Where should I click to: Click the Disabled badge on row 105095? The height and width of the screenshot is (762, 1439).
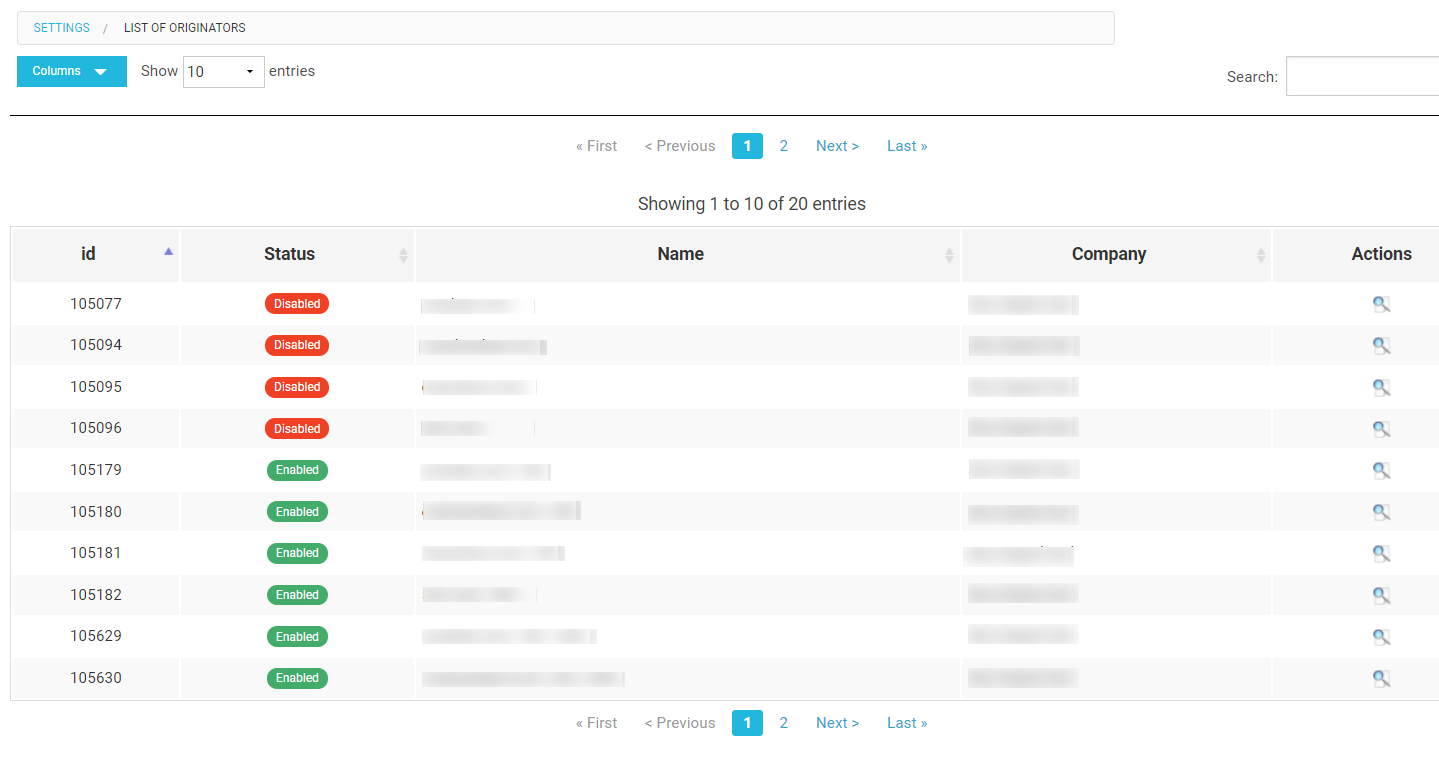[x=297, y=387]
